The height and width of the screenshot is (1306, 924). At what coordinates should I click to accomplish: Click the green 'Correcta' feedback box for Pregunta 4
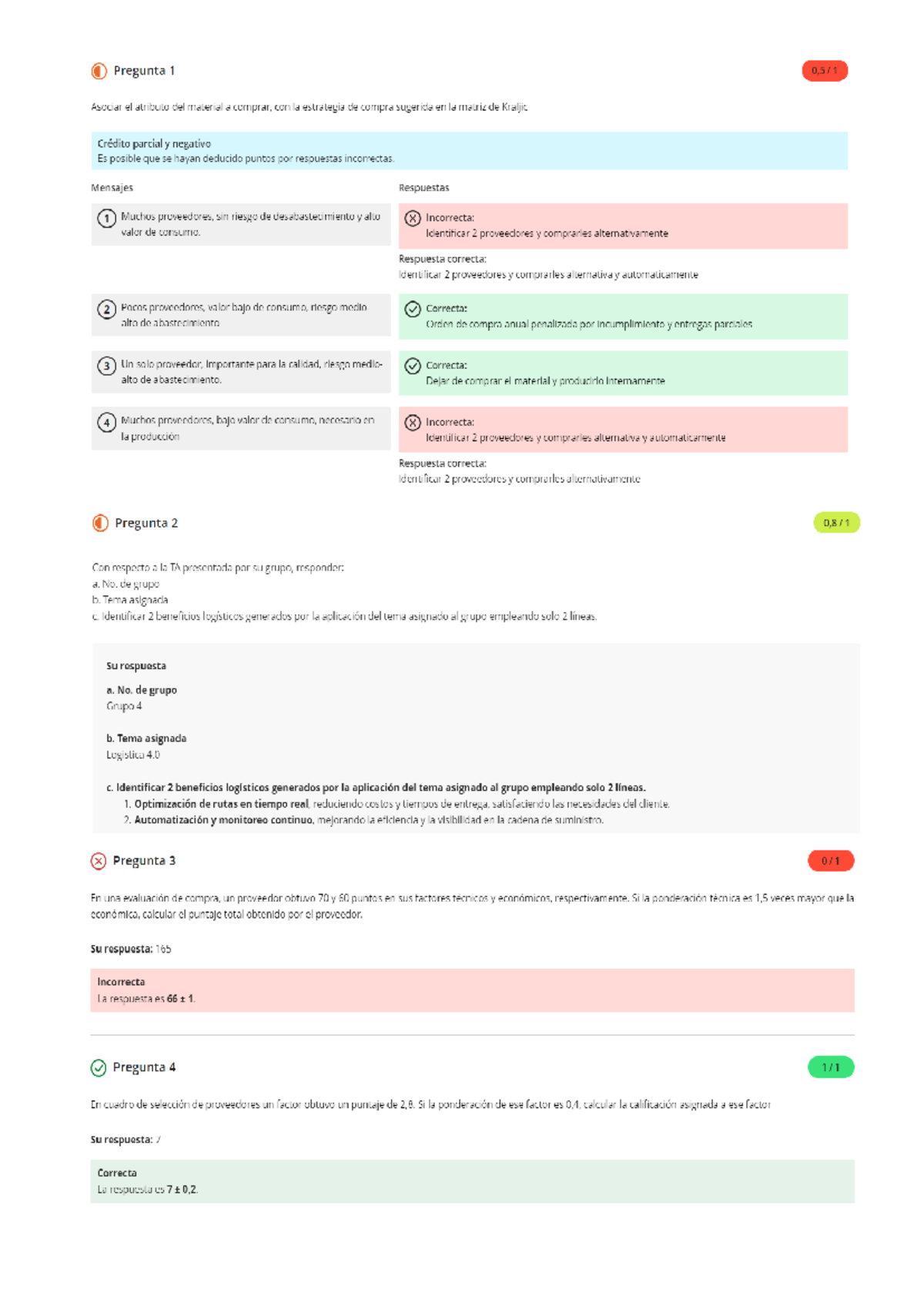coord(472,1181)
